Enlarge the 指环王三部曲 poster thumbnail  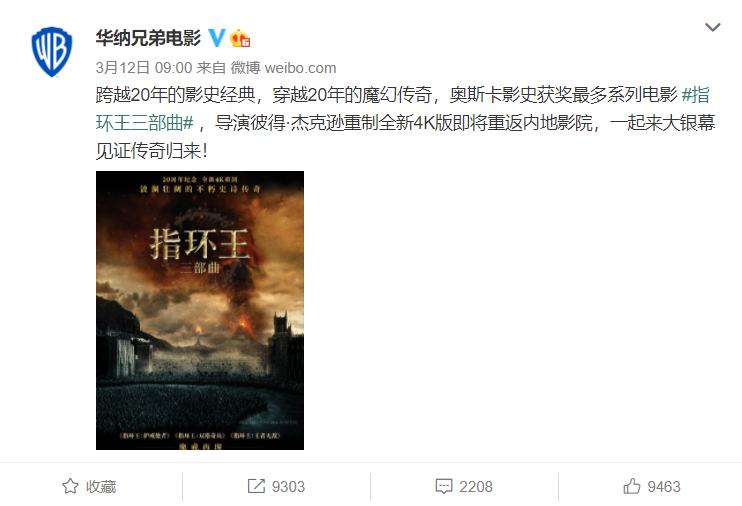(x=200, y=311)
